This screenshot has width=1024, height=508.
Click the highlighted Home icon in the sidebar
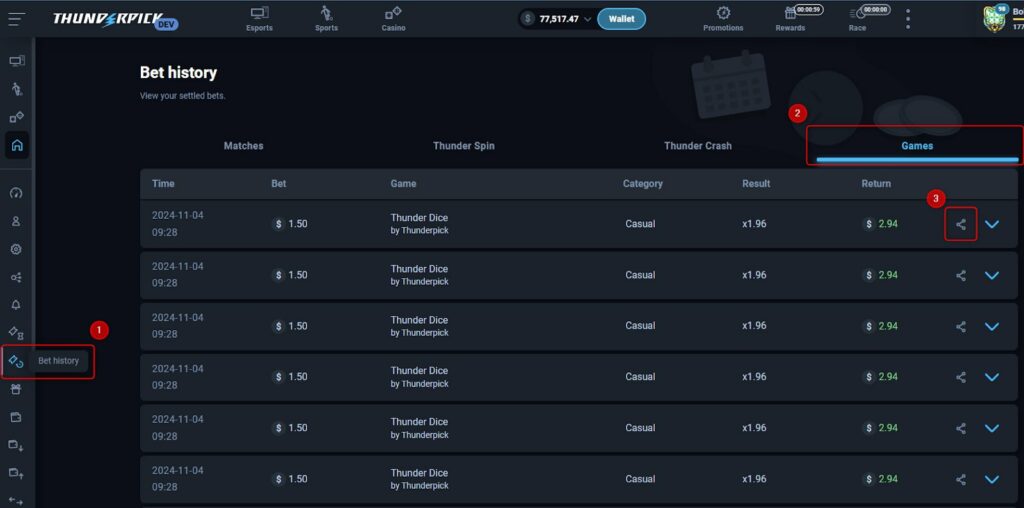click(17, 145)
